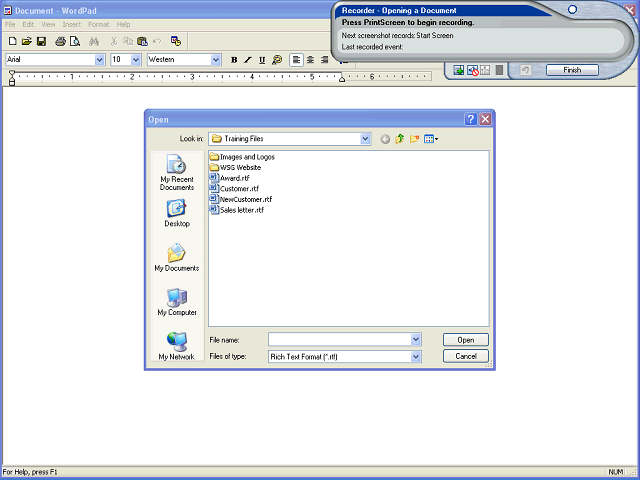Click the Cancel button in dialog
Viewport: 640px width, 480px height.
coord(466,356)
